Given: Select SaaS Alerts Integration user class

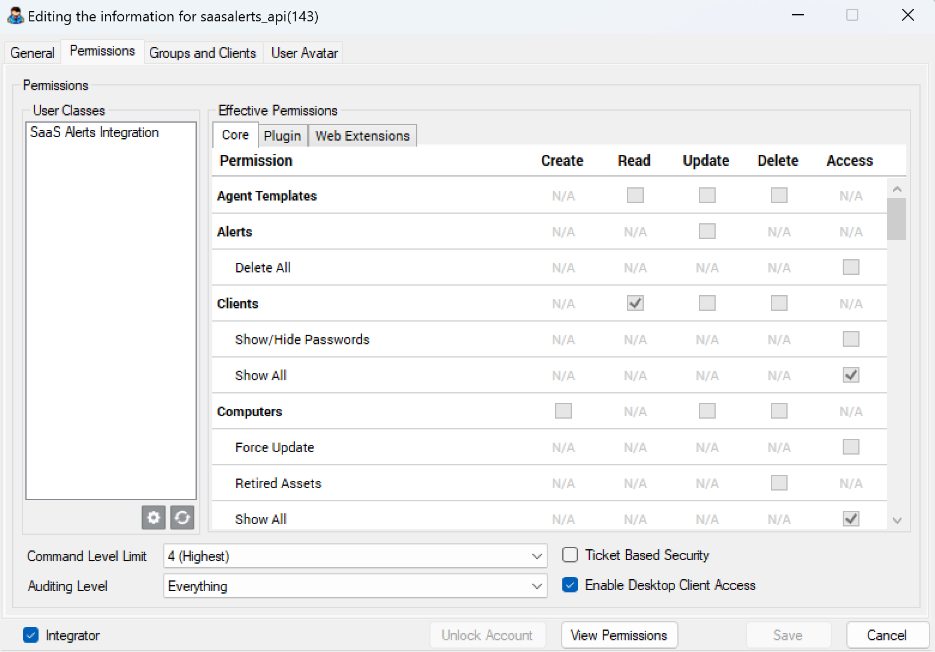Looking at the screenshot, I should (94, 132).
